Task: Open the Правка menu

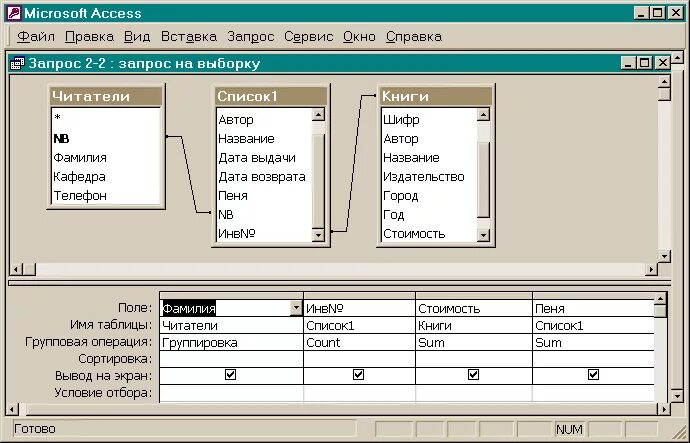Action: click(89, 37)
